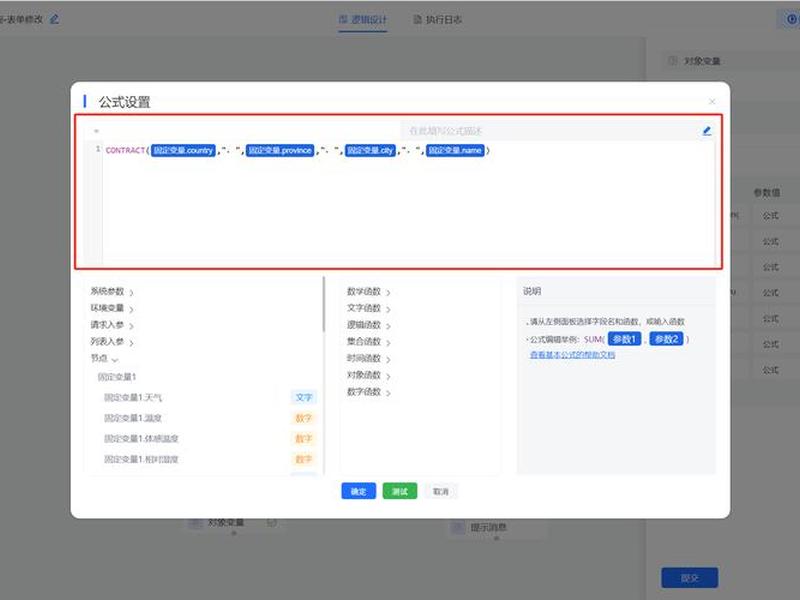
Task: Click the CONTRACT function name in the editor
Action: pos(126,151)
